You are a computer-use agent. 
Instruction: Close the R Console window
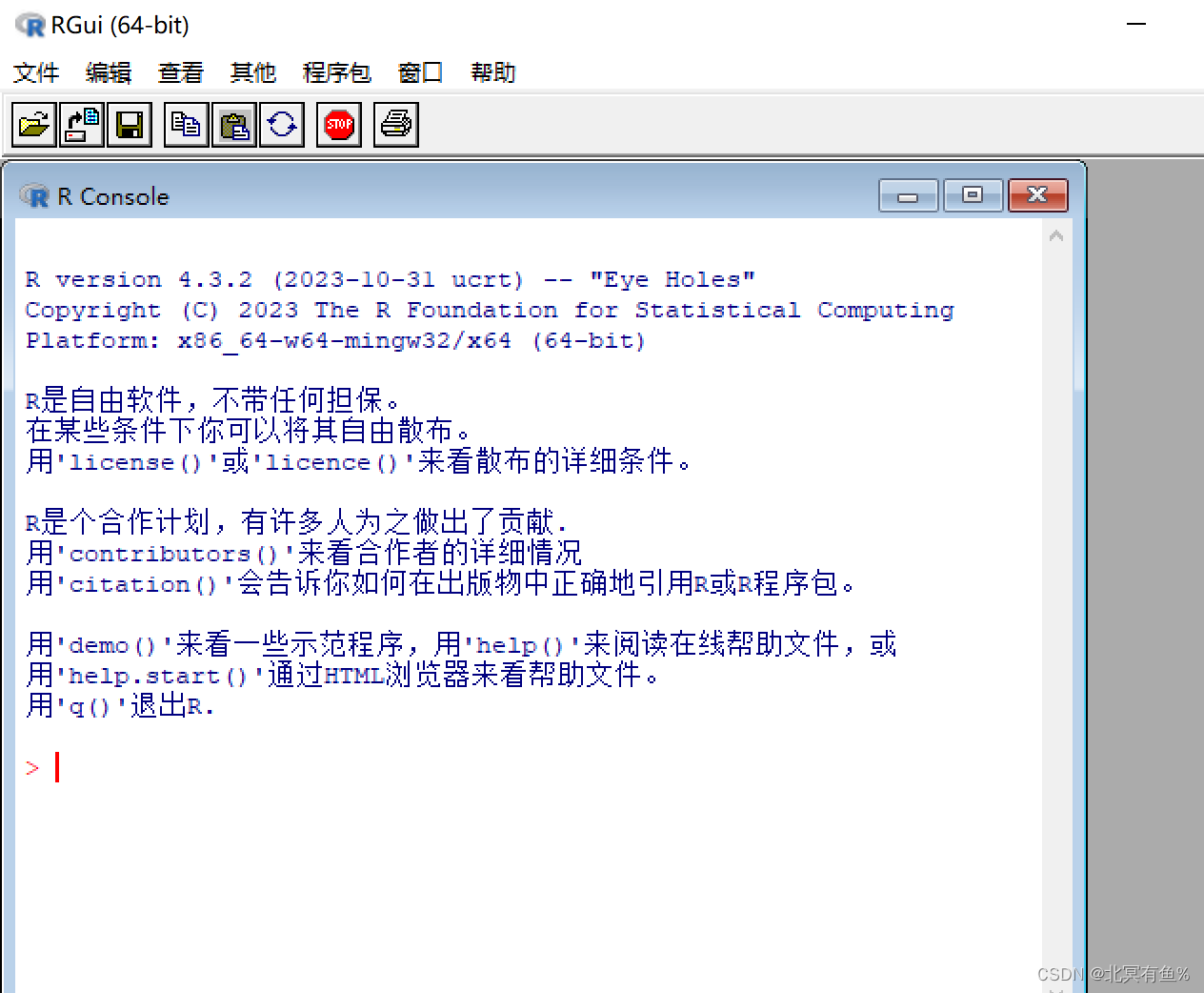point(1038,195)
